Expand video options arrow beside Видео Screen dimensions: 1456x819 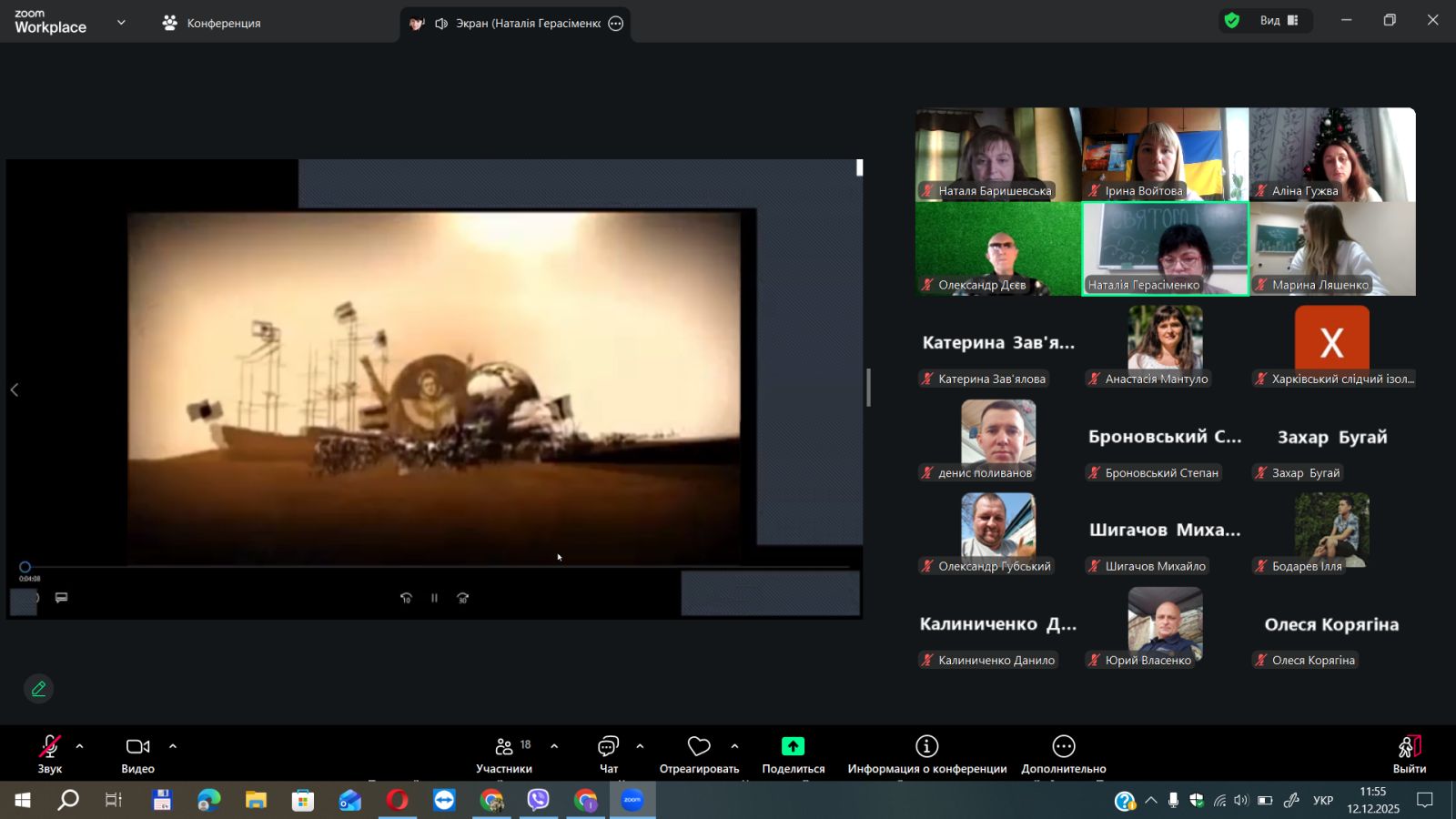[173, 746]
